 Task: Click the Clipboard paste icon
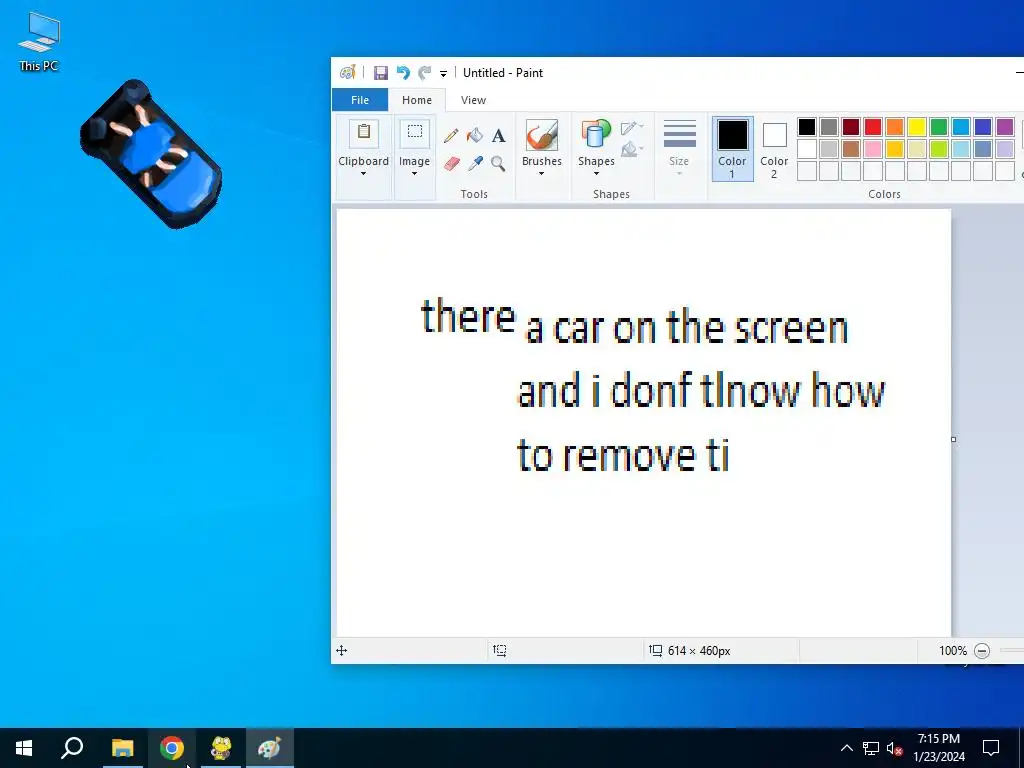364,134
